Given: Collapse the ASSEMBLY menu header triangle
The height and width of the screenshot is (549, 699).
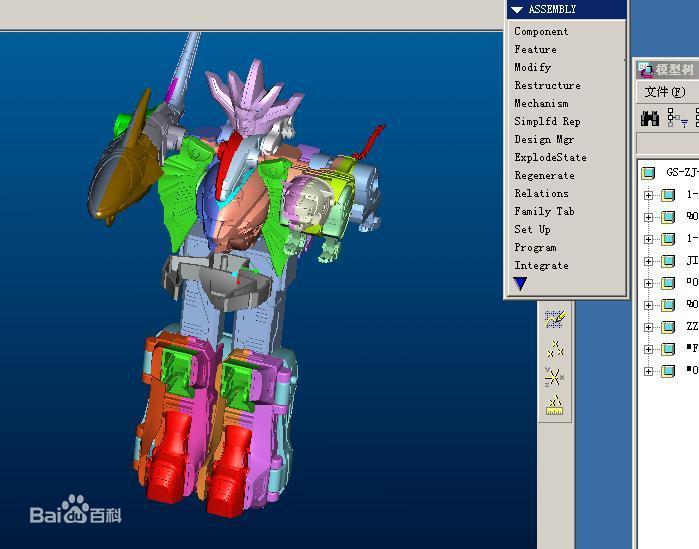Looking at the screenshot, I should tap(517, 9).
